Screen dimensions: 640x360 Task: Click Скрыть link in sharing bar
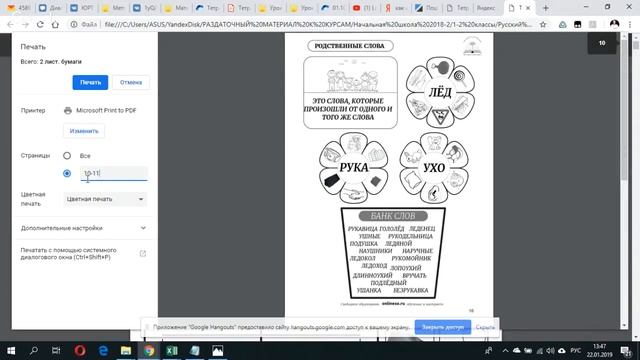point(485,327)
